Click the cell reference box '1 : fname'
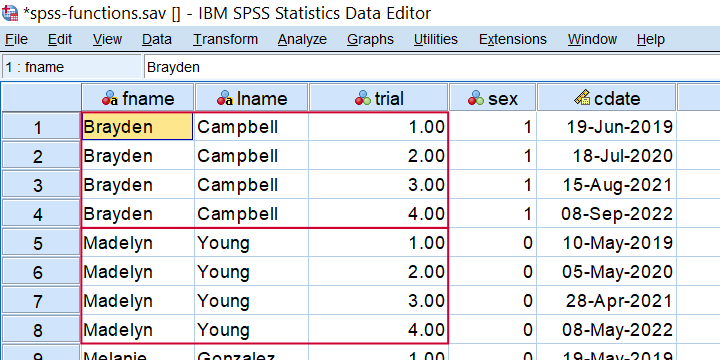The height and width of the screenshot is (360, 720). point(71,68)
